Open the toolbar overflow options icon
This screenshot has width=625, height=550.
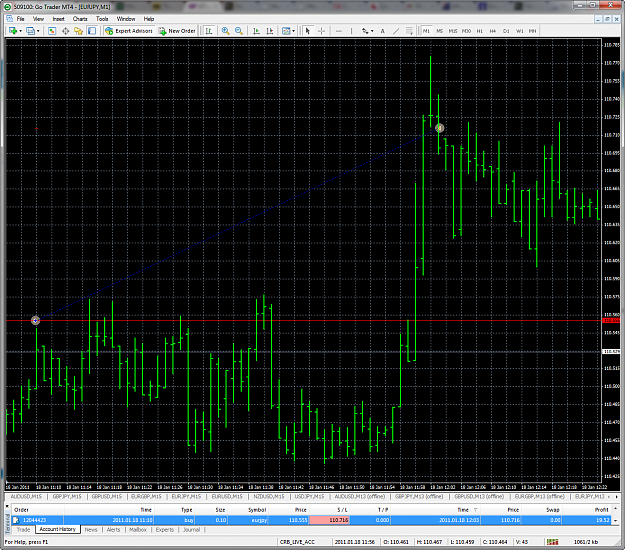[409, 31]
